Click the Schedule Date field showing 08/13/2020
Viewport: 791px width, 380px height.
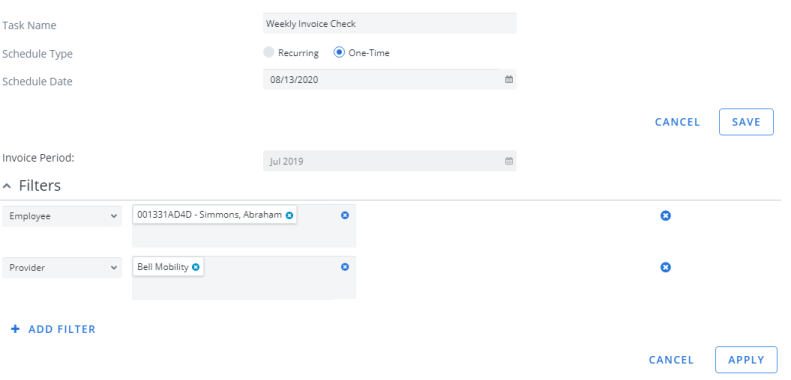389,80
